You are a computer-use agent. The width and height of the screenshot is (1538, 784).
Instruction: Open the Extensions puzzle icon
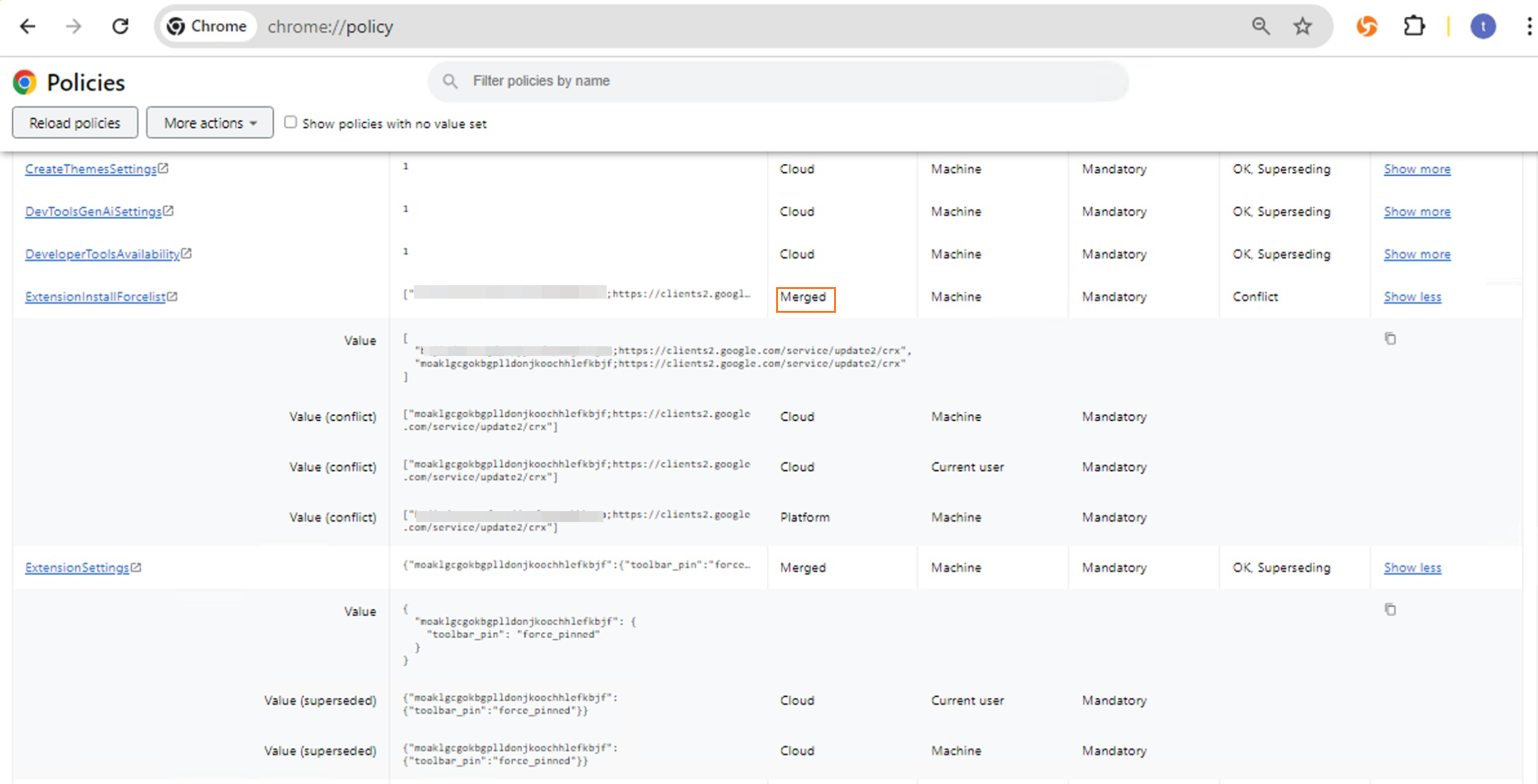pyautogui.click(x=1414, y=26)
